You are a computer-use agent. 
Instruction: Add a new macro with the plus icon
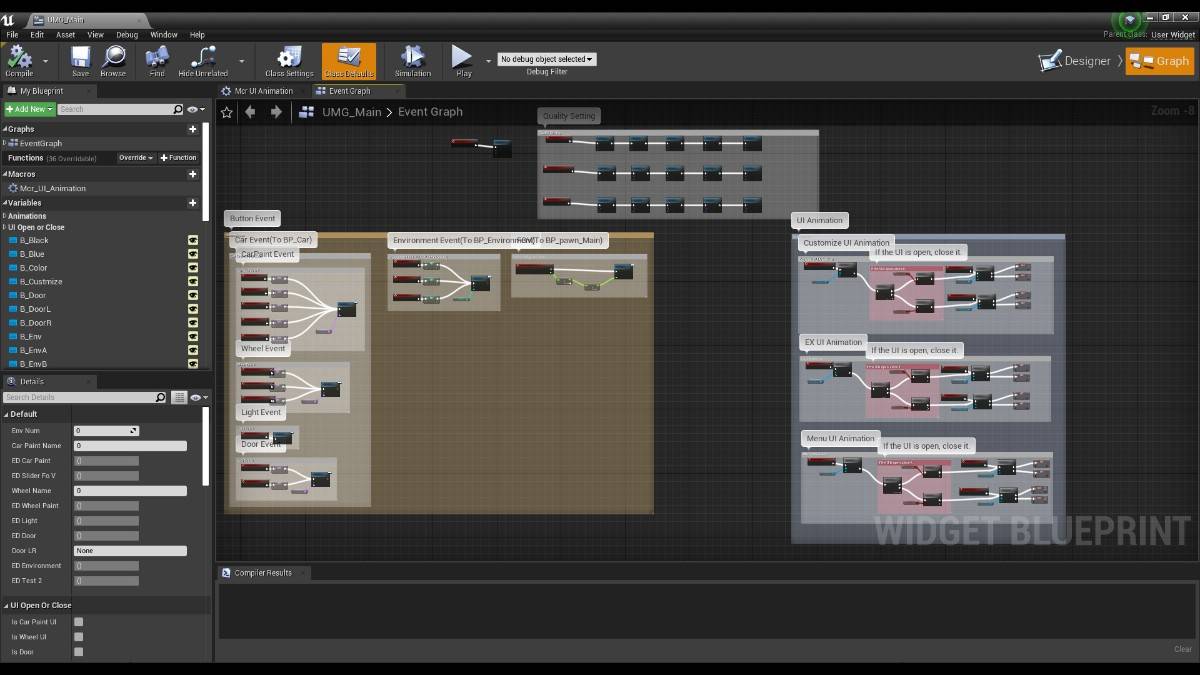(193, 174)
